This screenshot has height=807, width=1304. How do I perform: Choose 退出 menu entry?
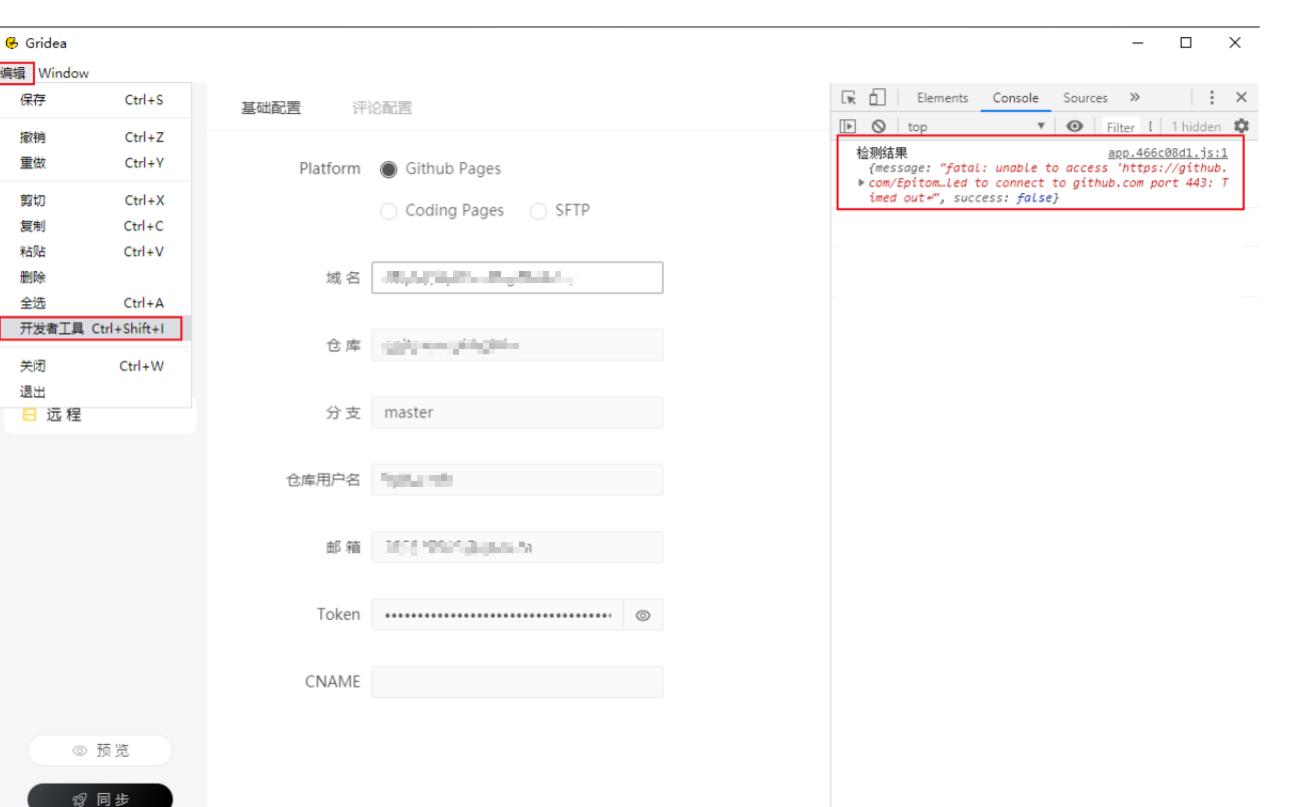pos(95,392)
